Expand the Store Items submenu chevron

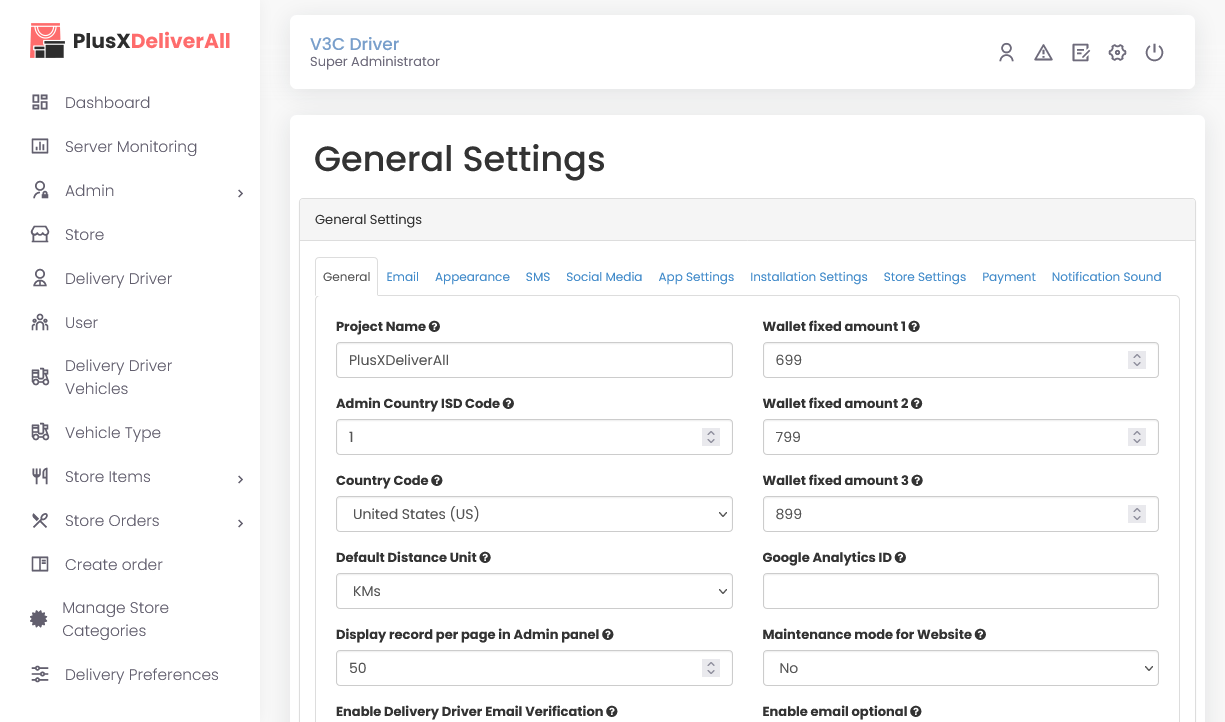click(240, 479)
